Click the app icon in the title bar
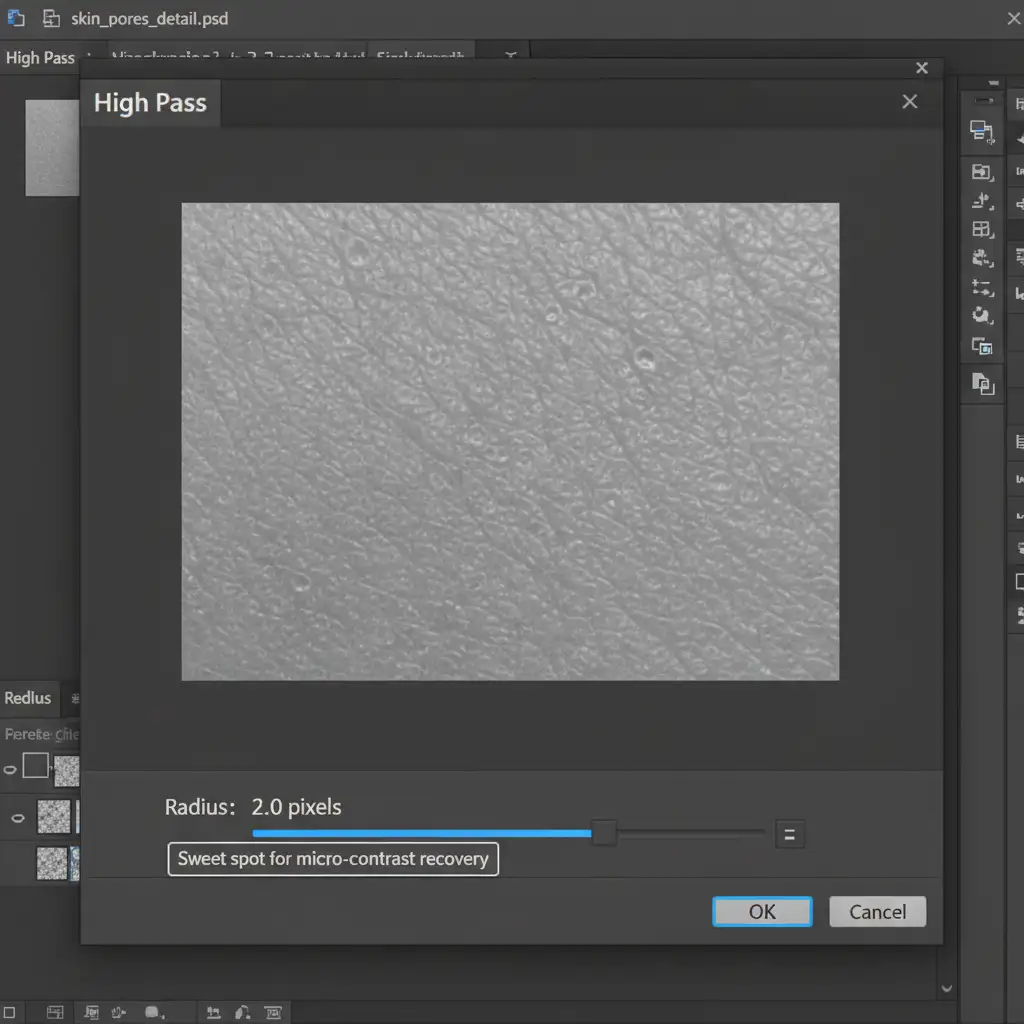Screen dimensions: 1024x1024 coord(16,18)
